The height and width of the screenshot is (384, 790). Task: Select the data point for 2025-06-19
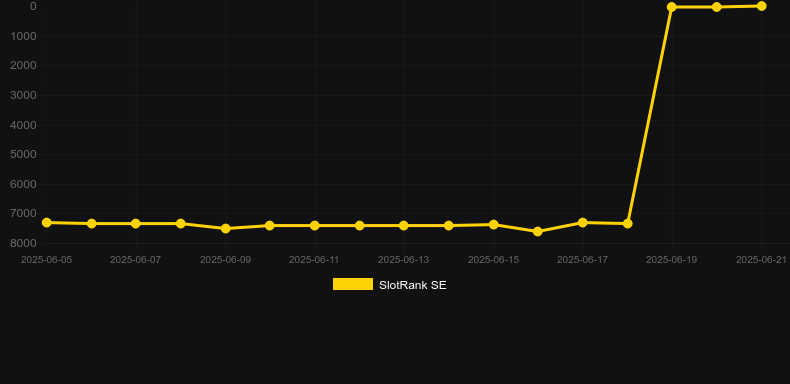coord(672,7)
